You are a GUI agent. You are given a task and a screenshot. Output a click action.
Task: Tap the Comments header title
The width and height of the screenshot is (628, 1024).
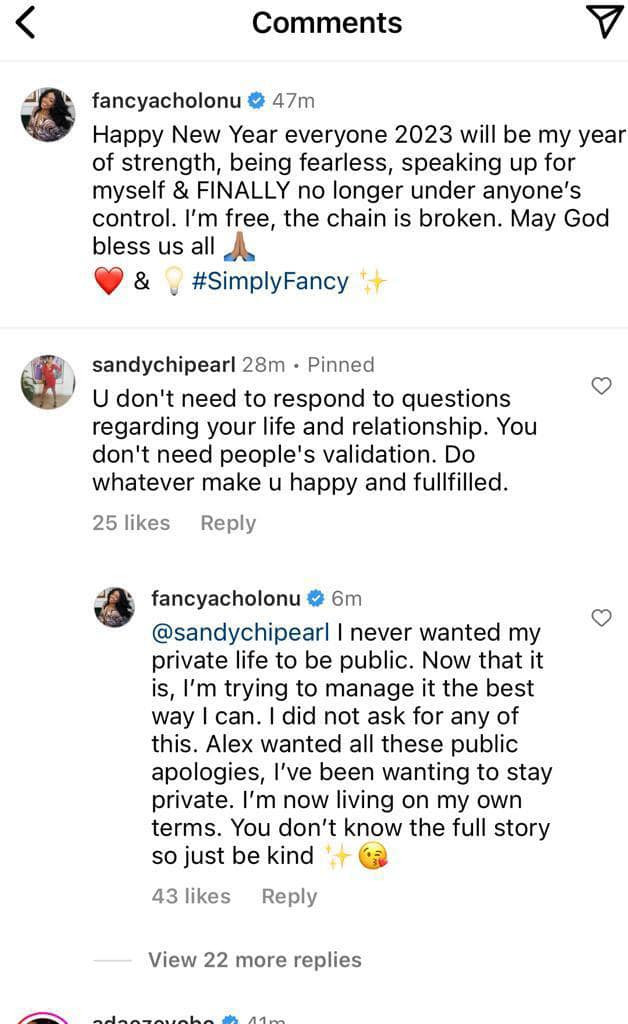[326, 23]
